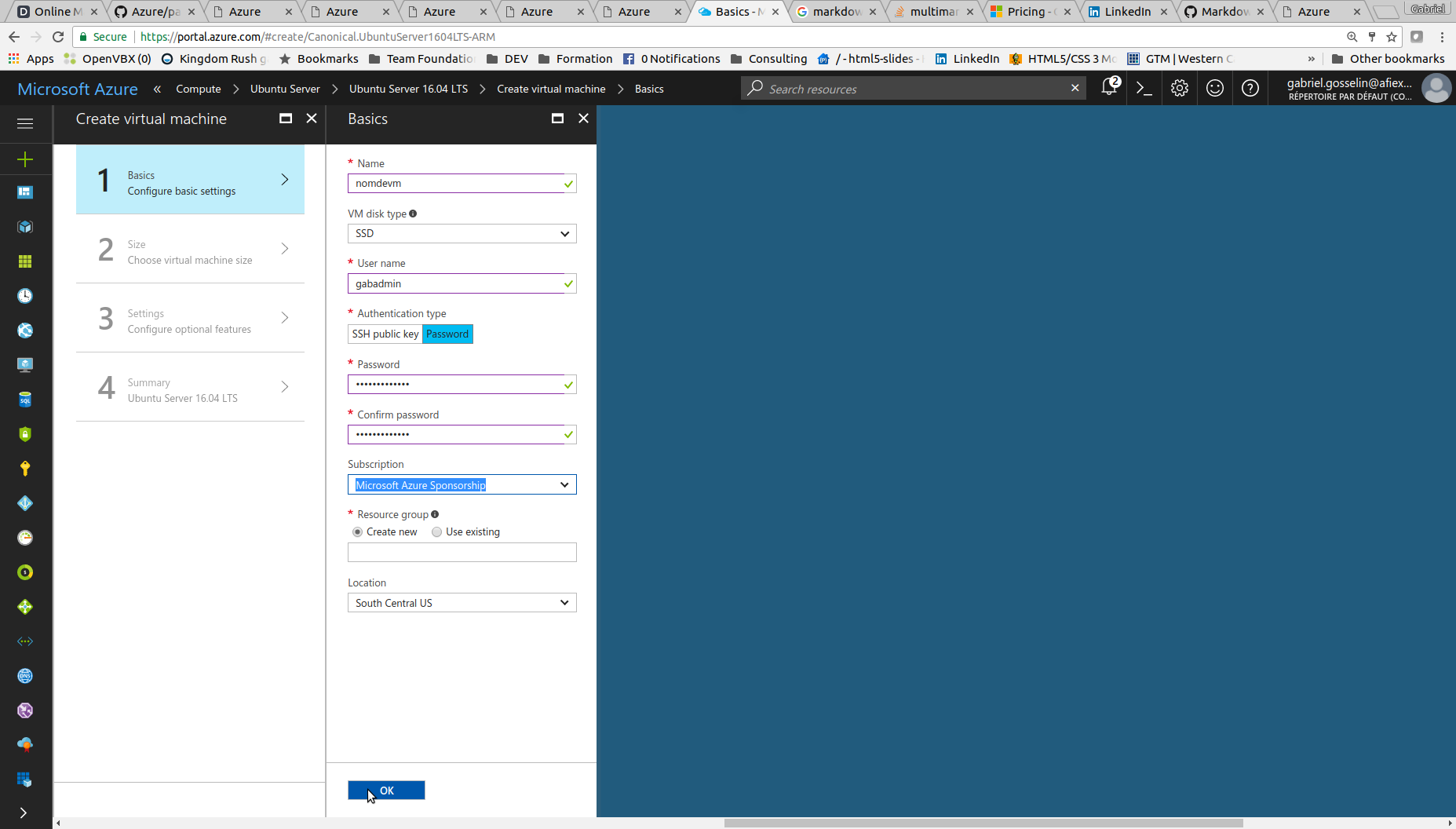The image size is (1456, 829).
Task: Click the horizontal scrollbar at the bottom
Action: tap(983, 823)
